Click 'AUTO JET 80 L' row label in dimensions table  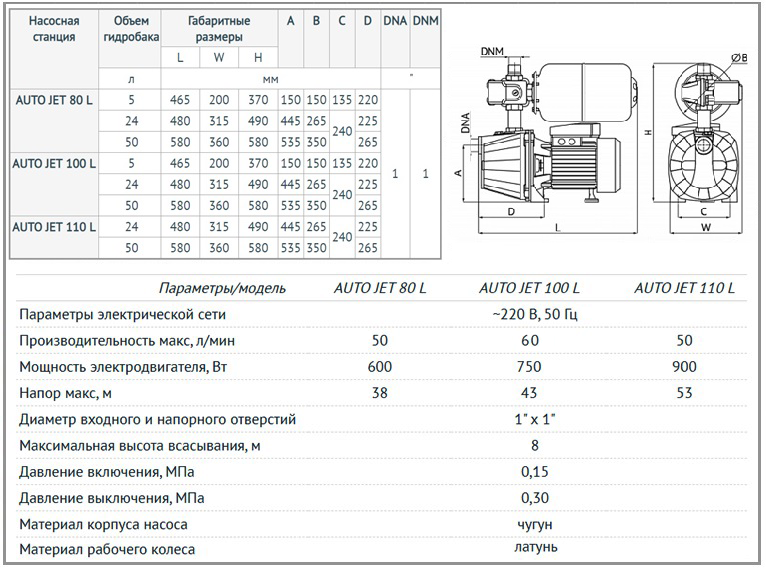[x=54, y=100]
